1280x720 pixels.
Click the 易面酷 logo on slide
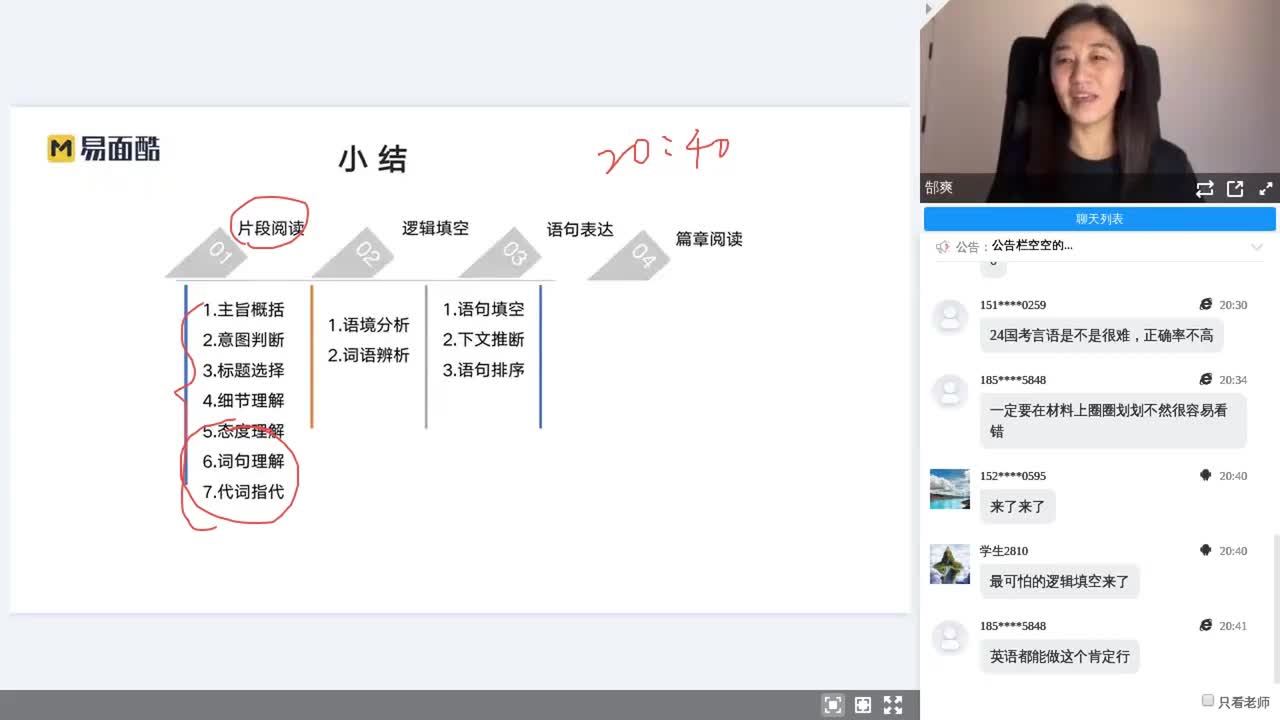(103, 149)
